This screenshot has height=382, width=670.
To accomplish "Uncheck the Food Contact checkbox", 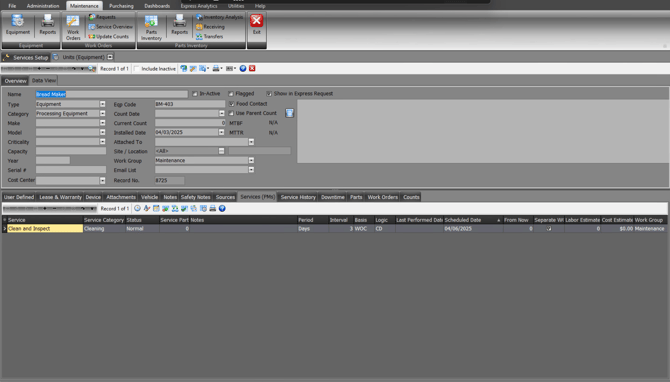I will tap(231, 104).
